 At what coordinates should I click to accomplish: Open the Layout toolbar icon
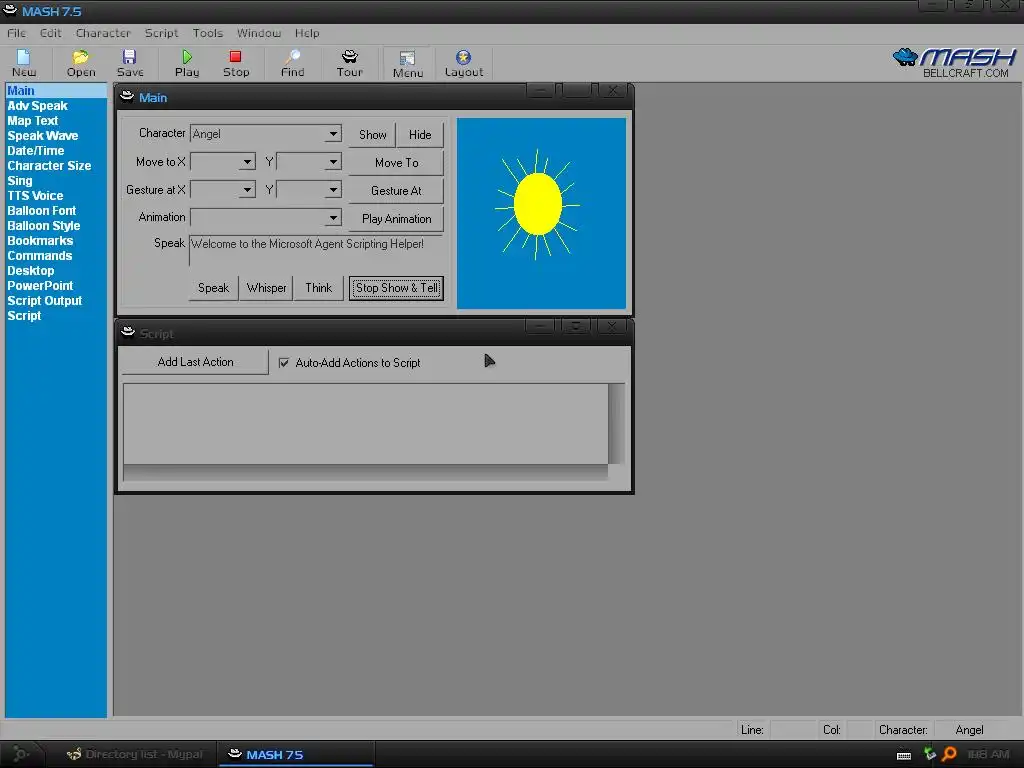coord(464,63)
